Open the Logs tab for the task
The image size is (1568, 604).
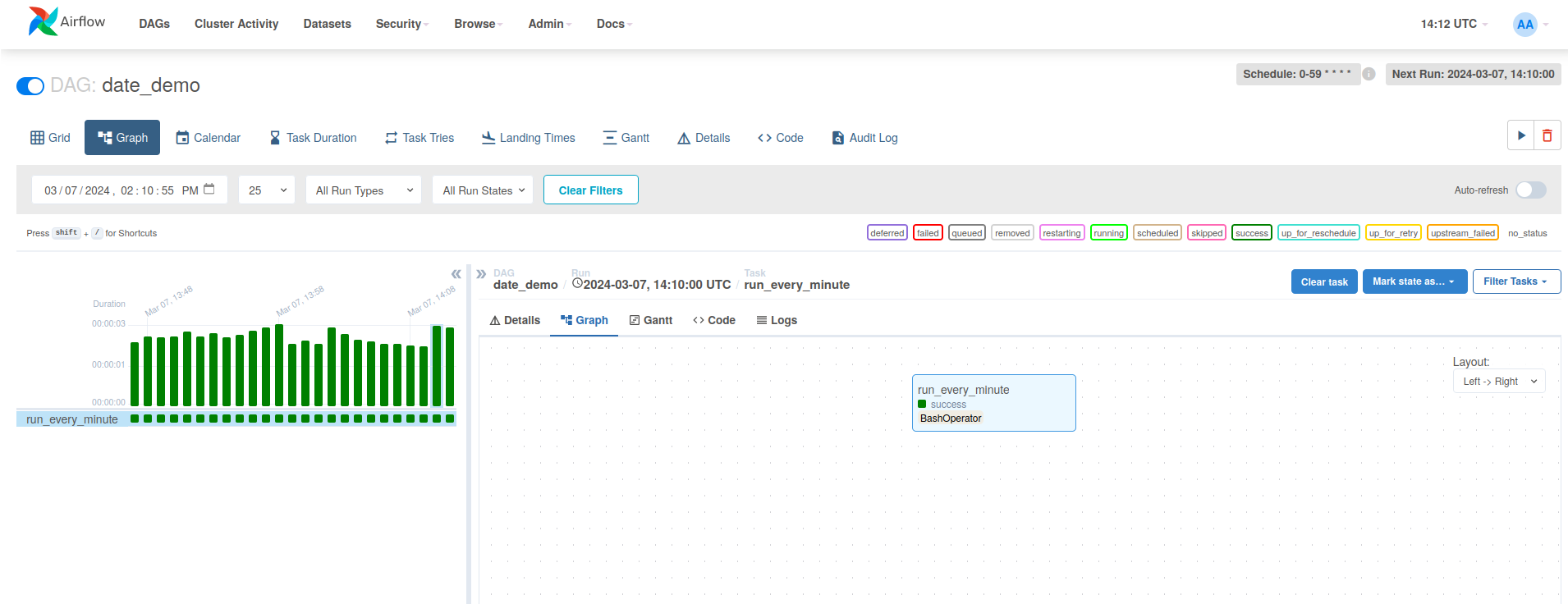(776, 320)
